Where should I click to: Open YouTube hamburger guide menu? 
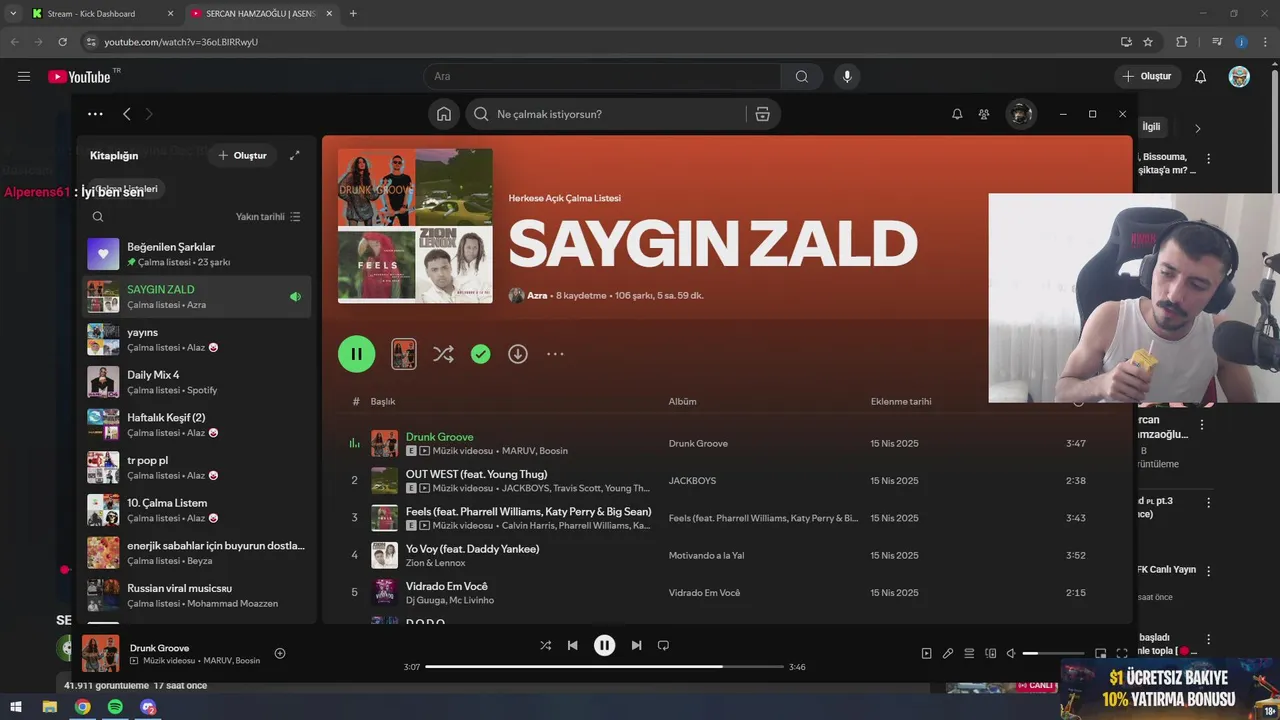coord(24,77)
